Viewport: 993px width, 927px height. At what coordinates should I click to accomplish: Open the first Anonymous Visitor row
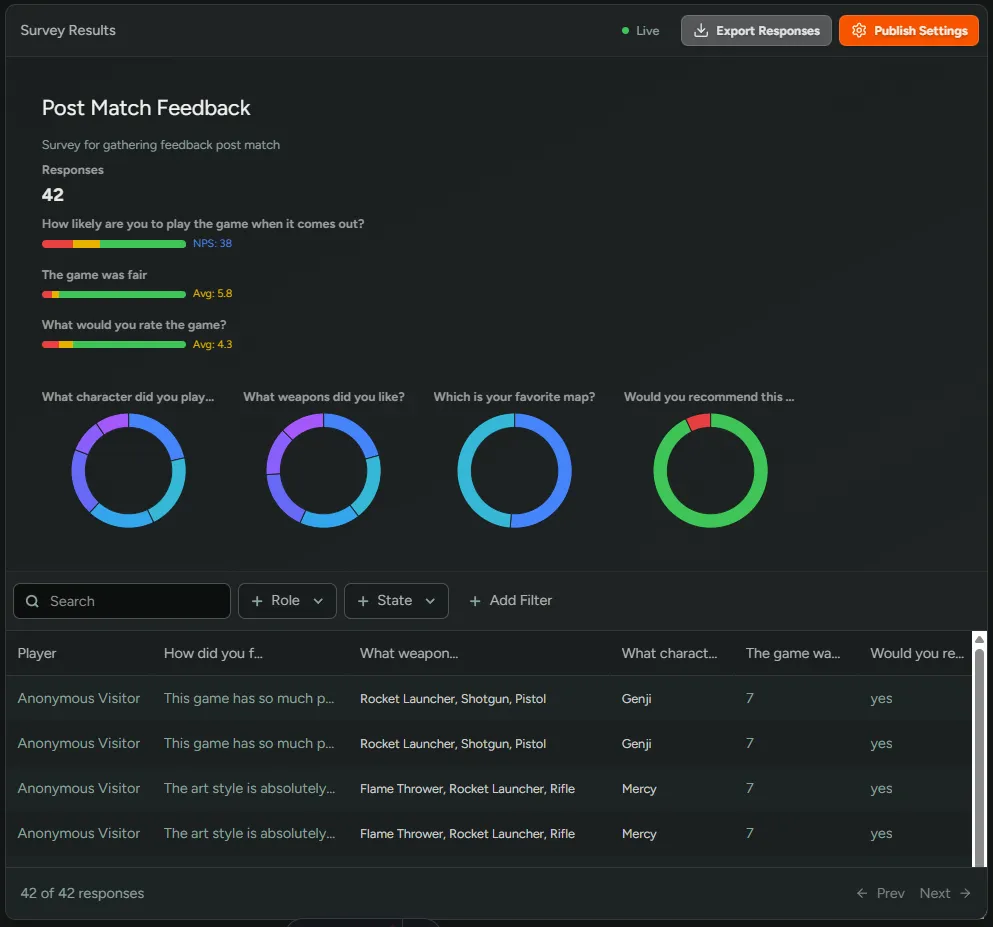[x=79, y=698]
